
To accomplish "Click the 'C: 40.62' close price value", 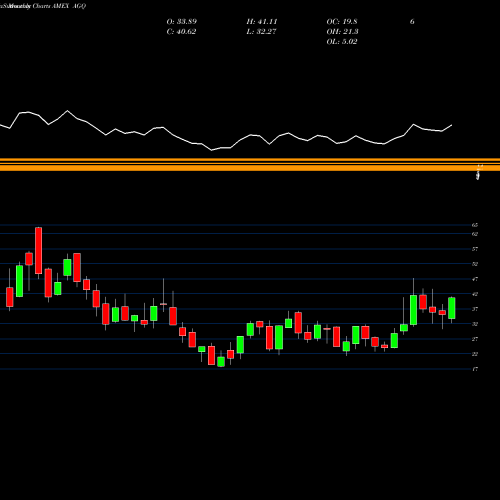I will point(181,32).
